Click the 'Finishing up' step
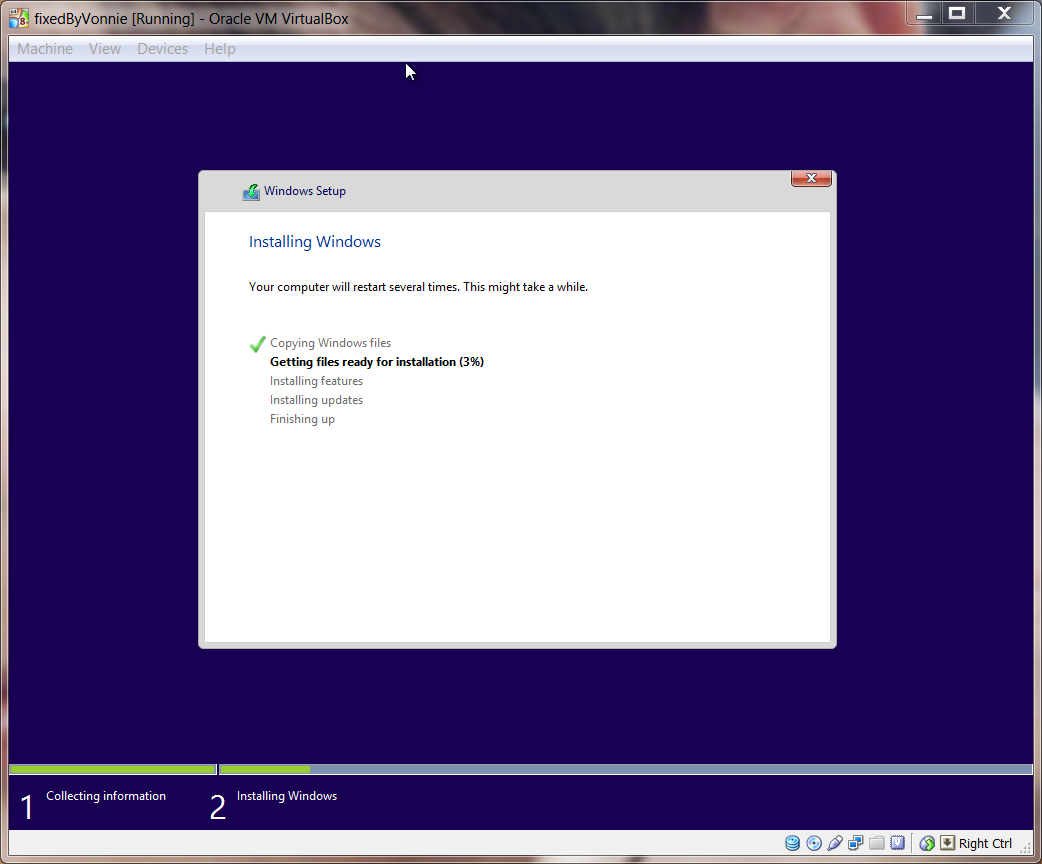 [x=302, y=419]
